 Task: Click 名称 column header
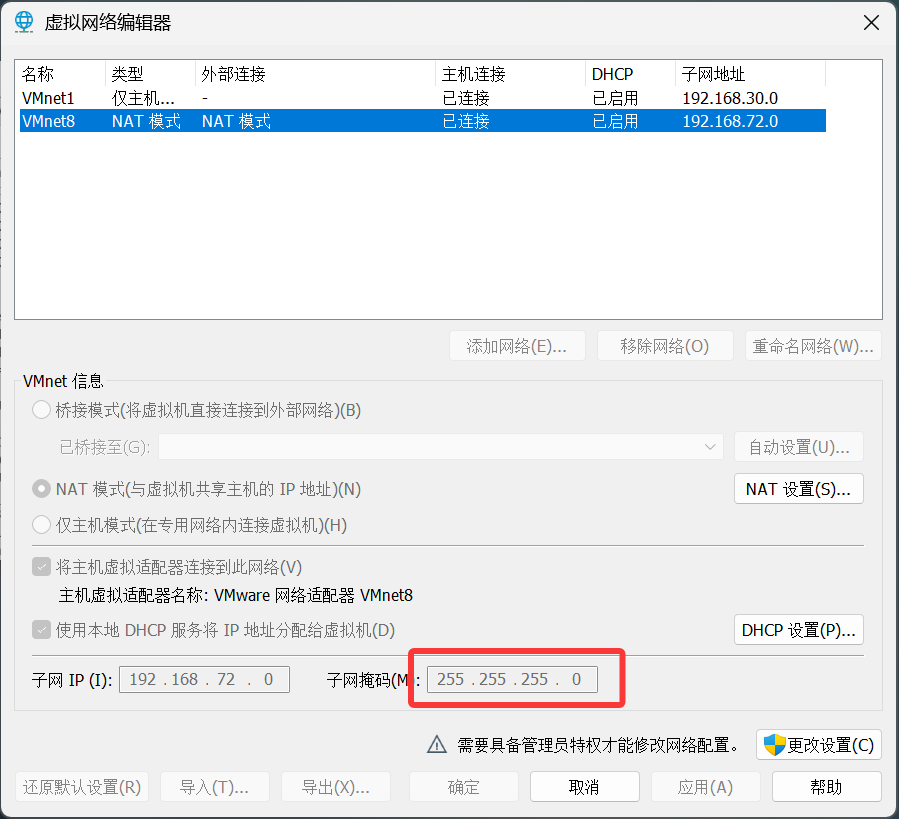(x=62, y=74)
